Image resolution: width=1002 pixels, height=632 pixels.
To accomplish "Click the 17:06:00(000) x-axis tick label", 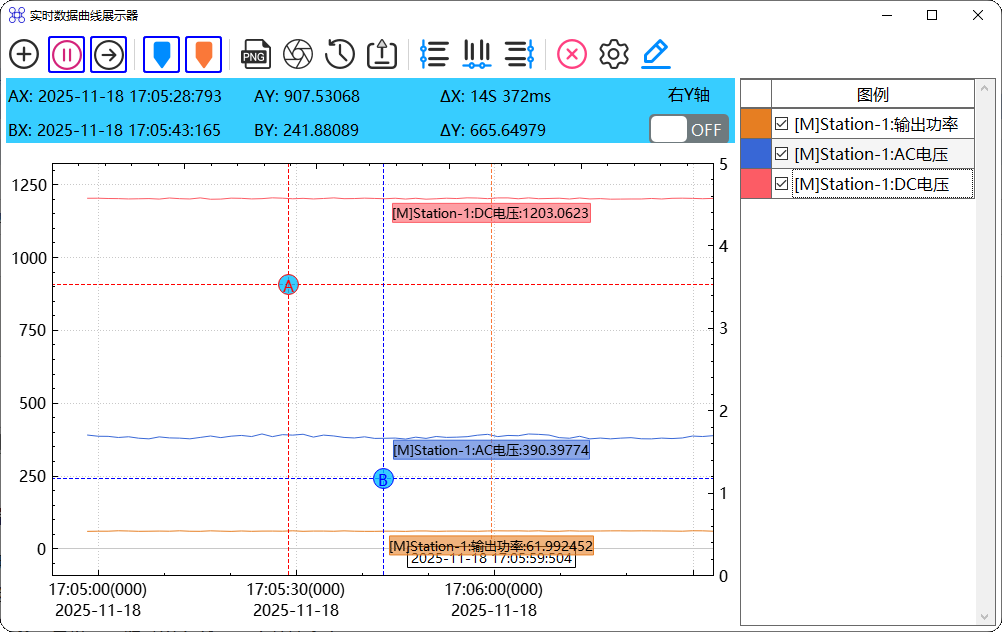I will tap(493, 589).
